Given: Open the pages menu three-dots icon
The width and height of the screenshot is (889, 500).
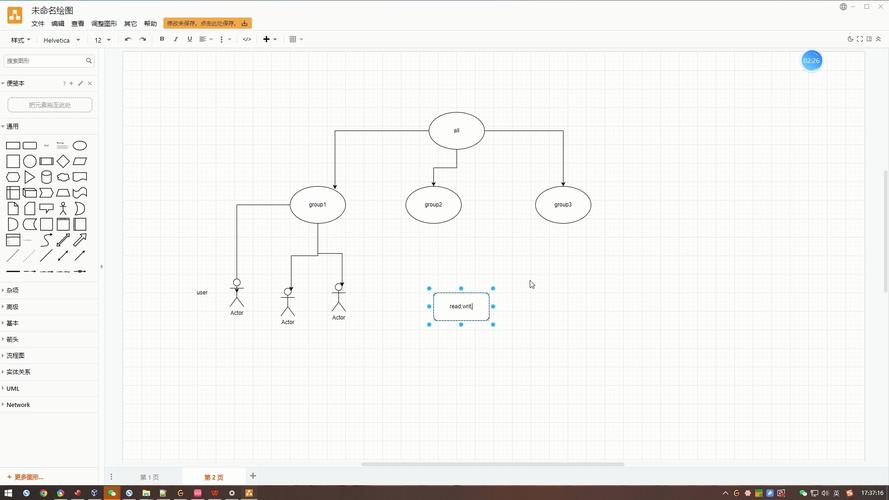Looking at the screenshot, I should (x=111, y=477).
